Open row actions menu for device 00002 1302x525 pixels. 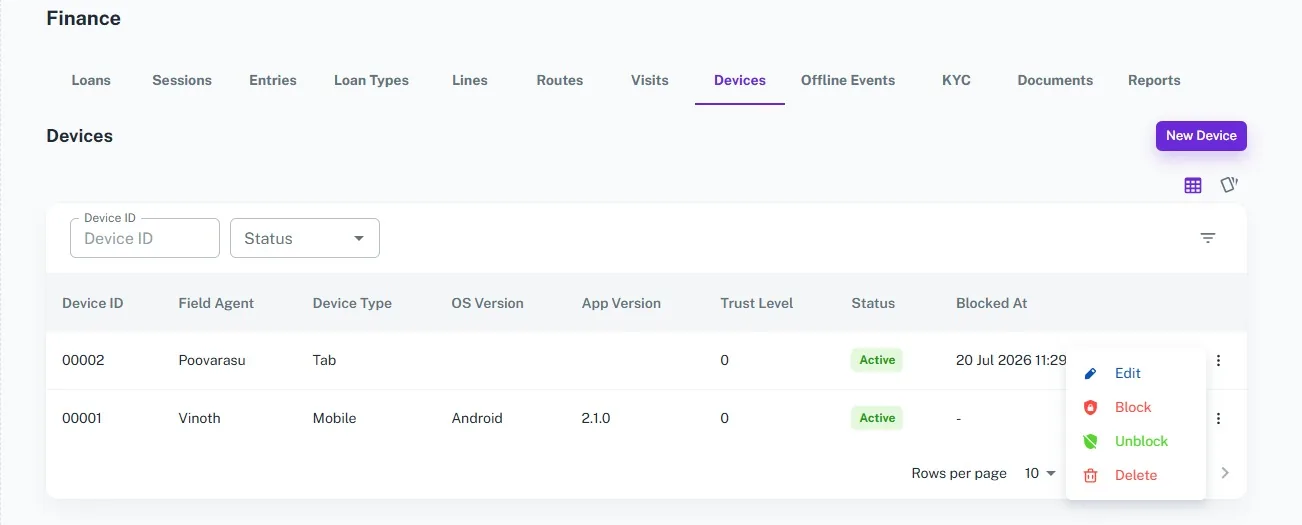tap(1218, 361)
